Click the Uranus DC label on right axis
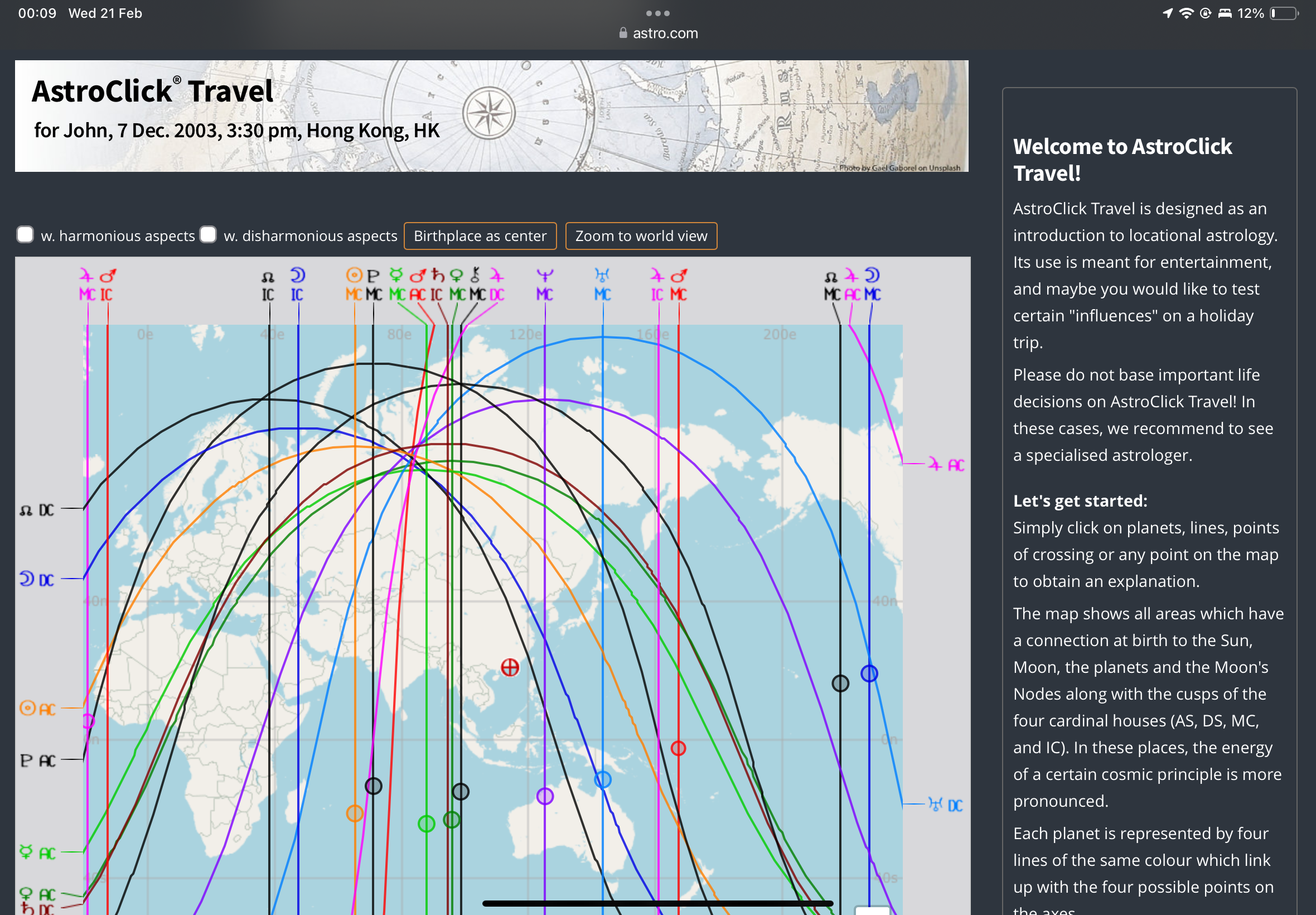Viewport: 1316px width, 915px height. (x=946, y=805)
